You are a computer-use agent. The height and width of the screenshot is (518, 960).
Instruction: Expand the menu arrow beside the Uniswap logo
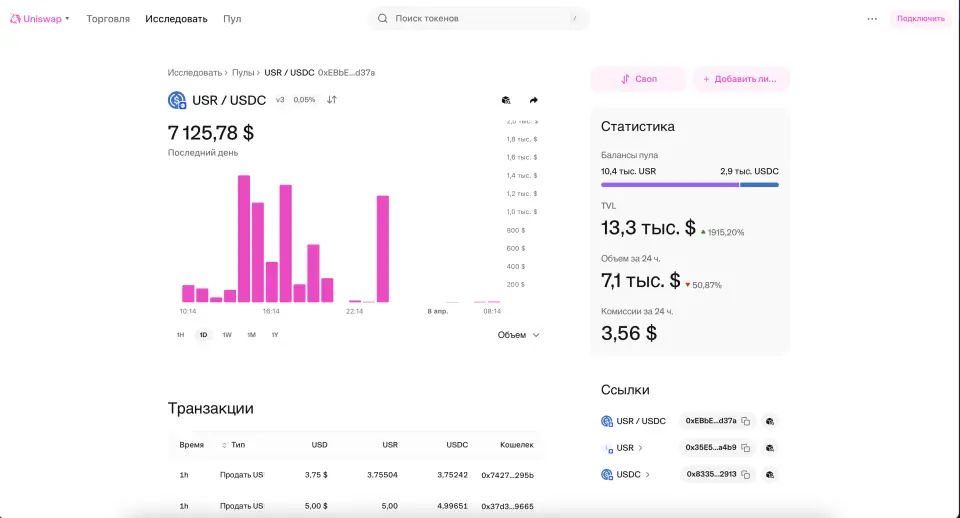[68, 19]
